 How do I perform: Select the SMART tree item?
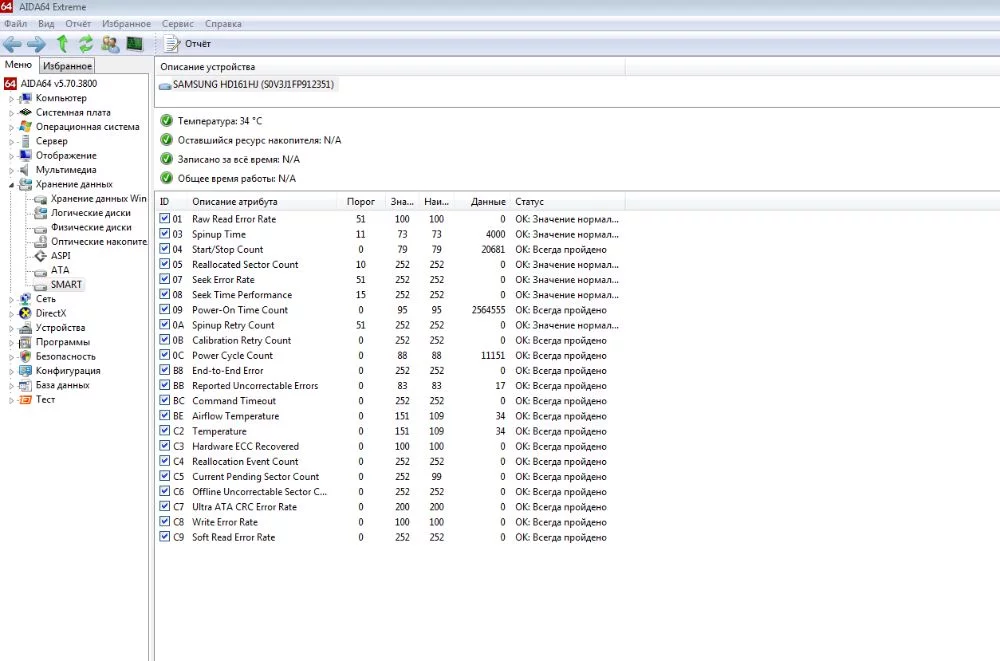coord(66,285)
